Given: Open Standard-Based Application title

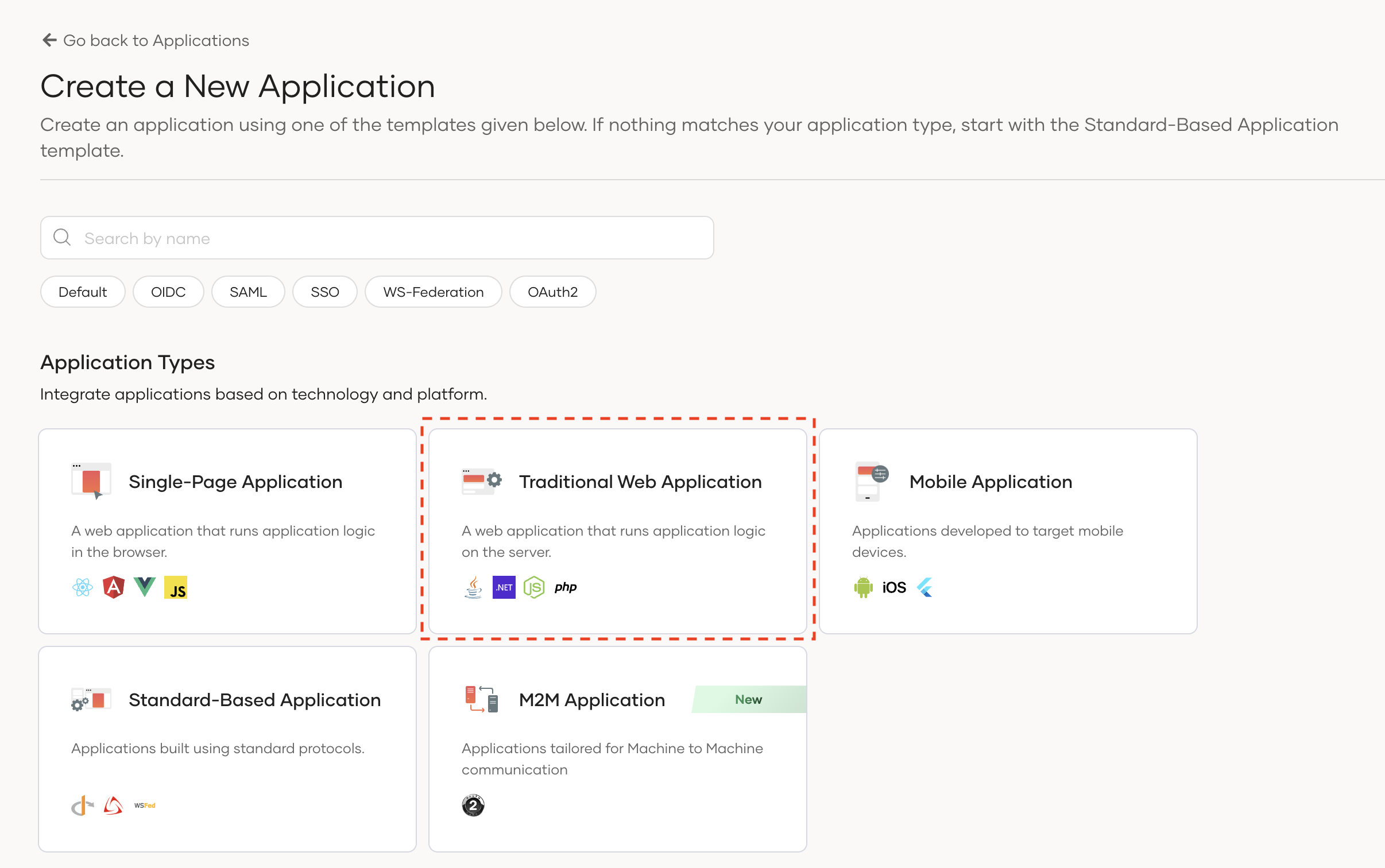Looking at the screenshot, I should click(254, 700).
